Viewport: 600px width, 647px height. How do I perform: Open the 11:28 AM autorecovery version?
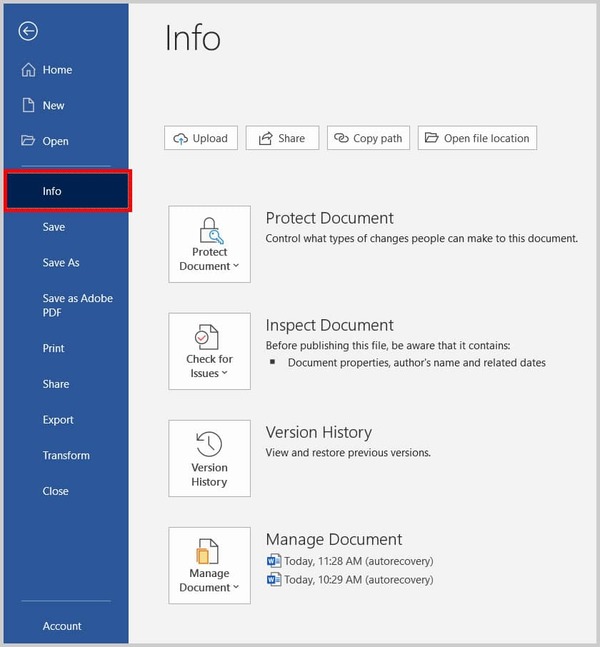tap(350, 561)
